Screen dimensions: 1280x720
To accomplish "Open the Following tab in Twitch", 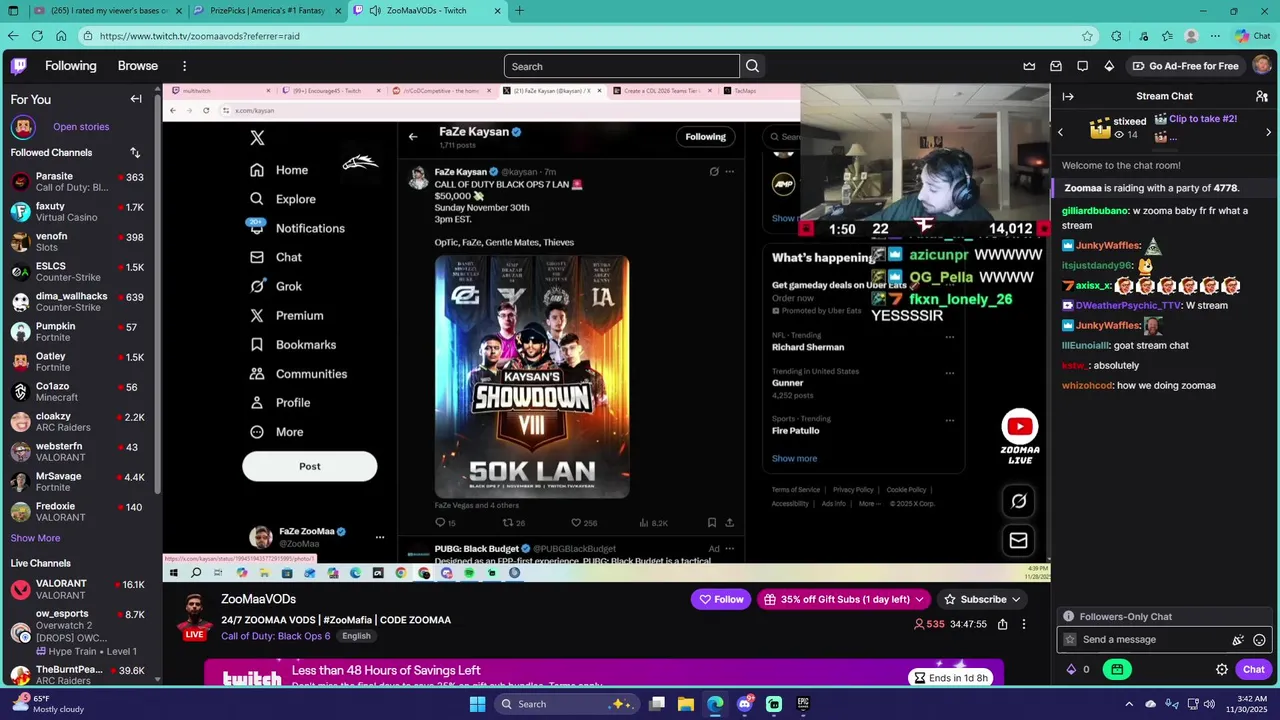I will tap(71, 66).
